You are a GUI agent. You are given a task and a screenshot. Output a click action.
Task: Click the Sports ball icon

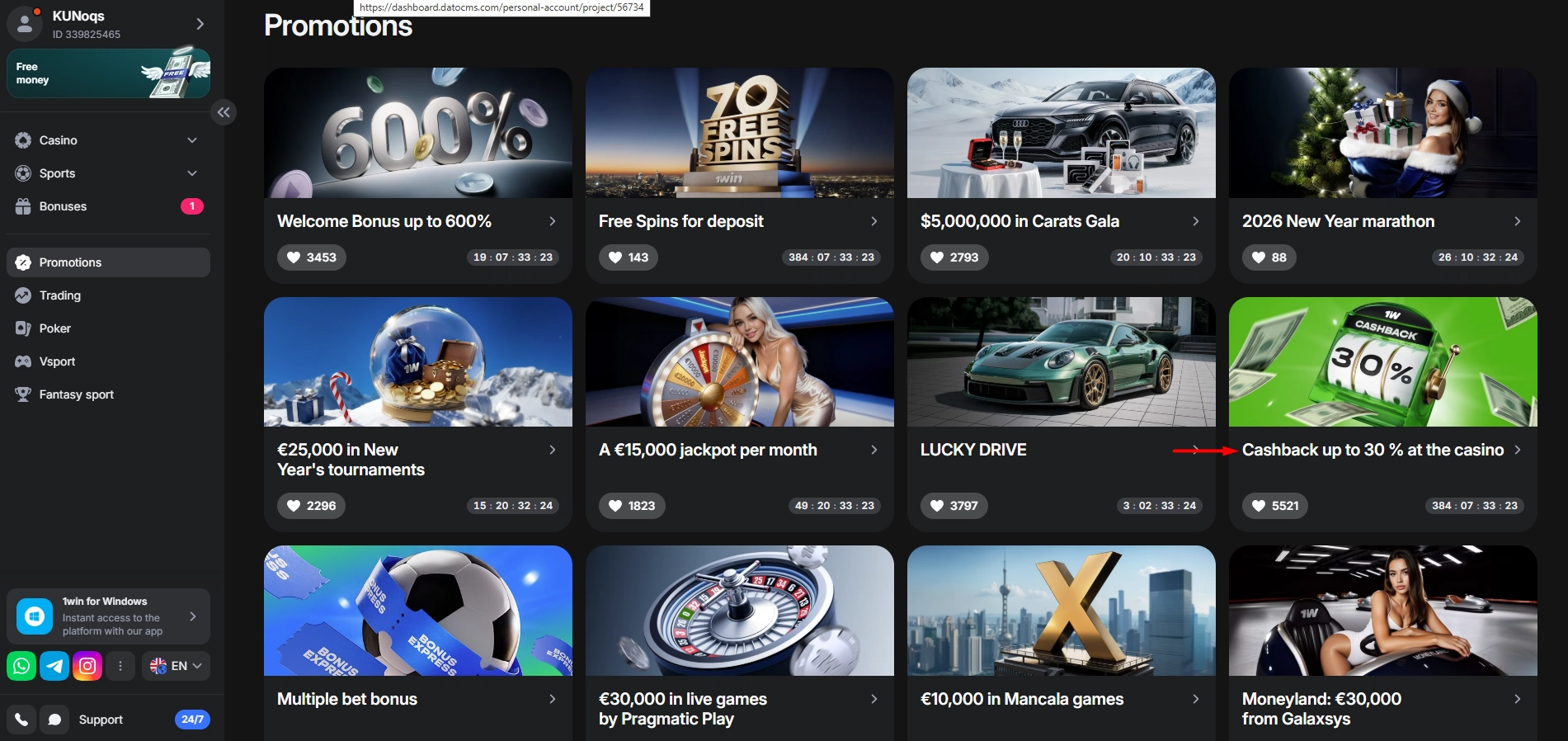pos(23,173)
